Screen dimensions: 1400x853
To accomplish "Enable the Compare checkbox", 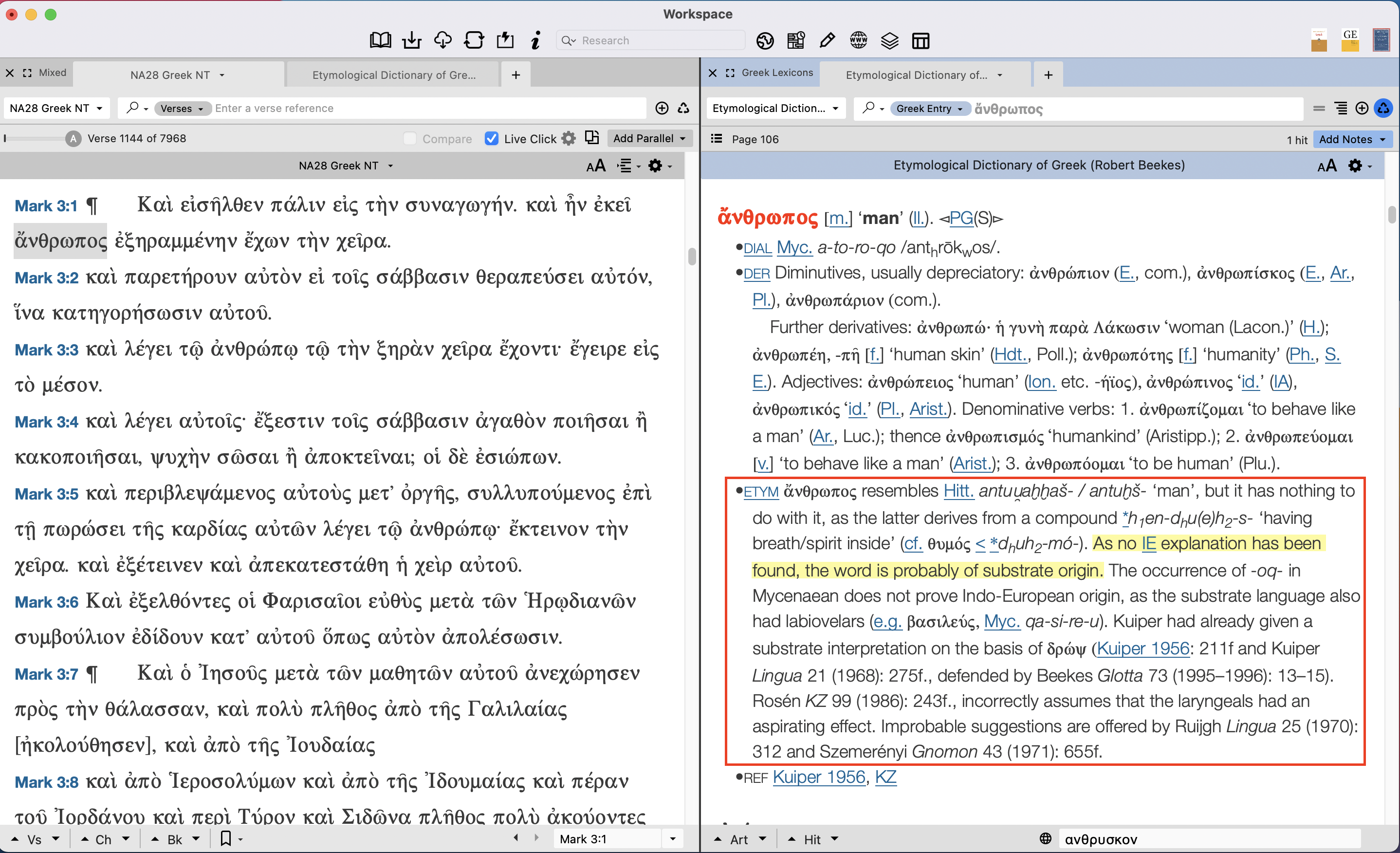I will pyautogui.click(x=408, y=138).
